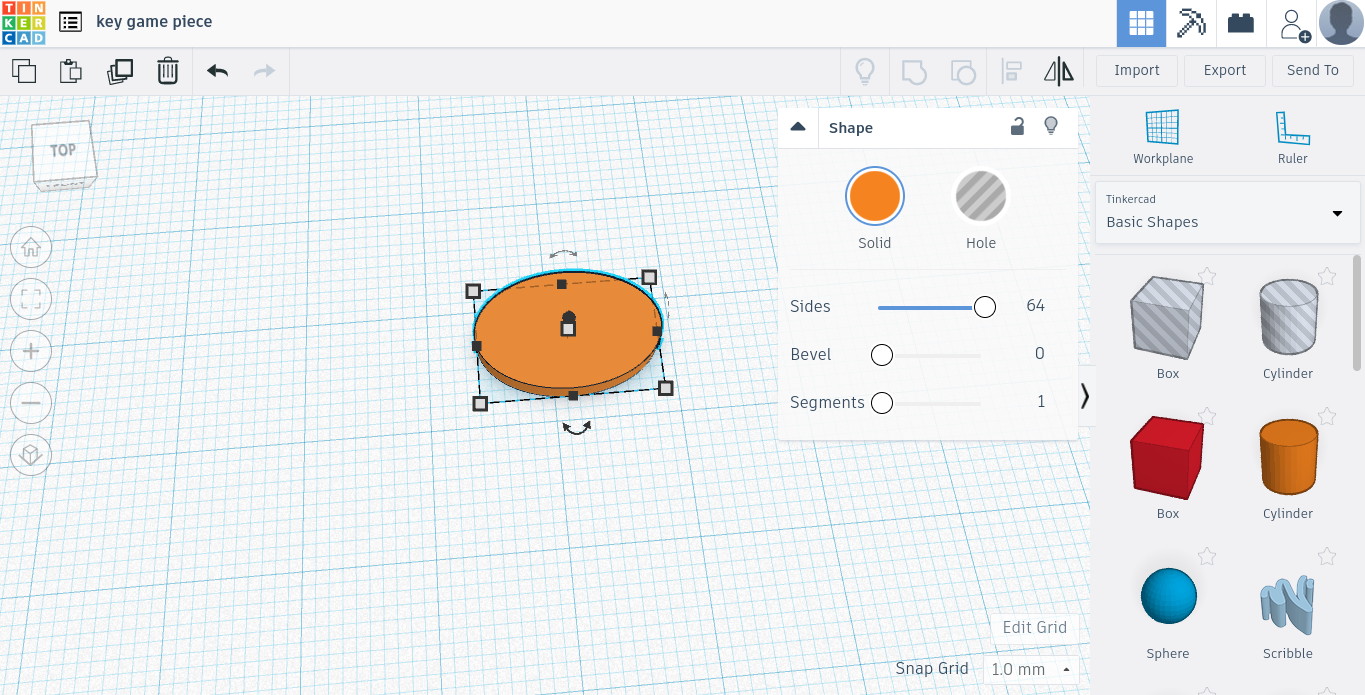Collapse the Shape panel arrow
This screenshot has height=695, width=1365.
coord(798,127)
